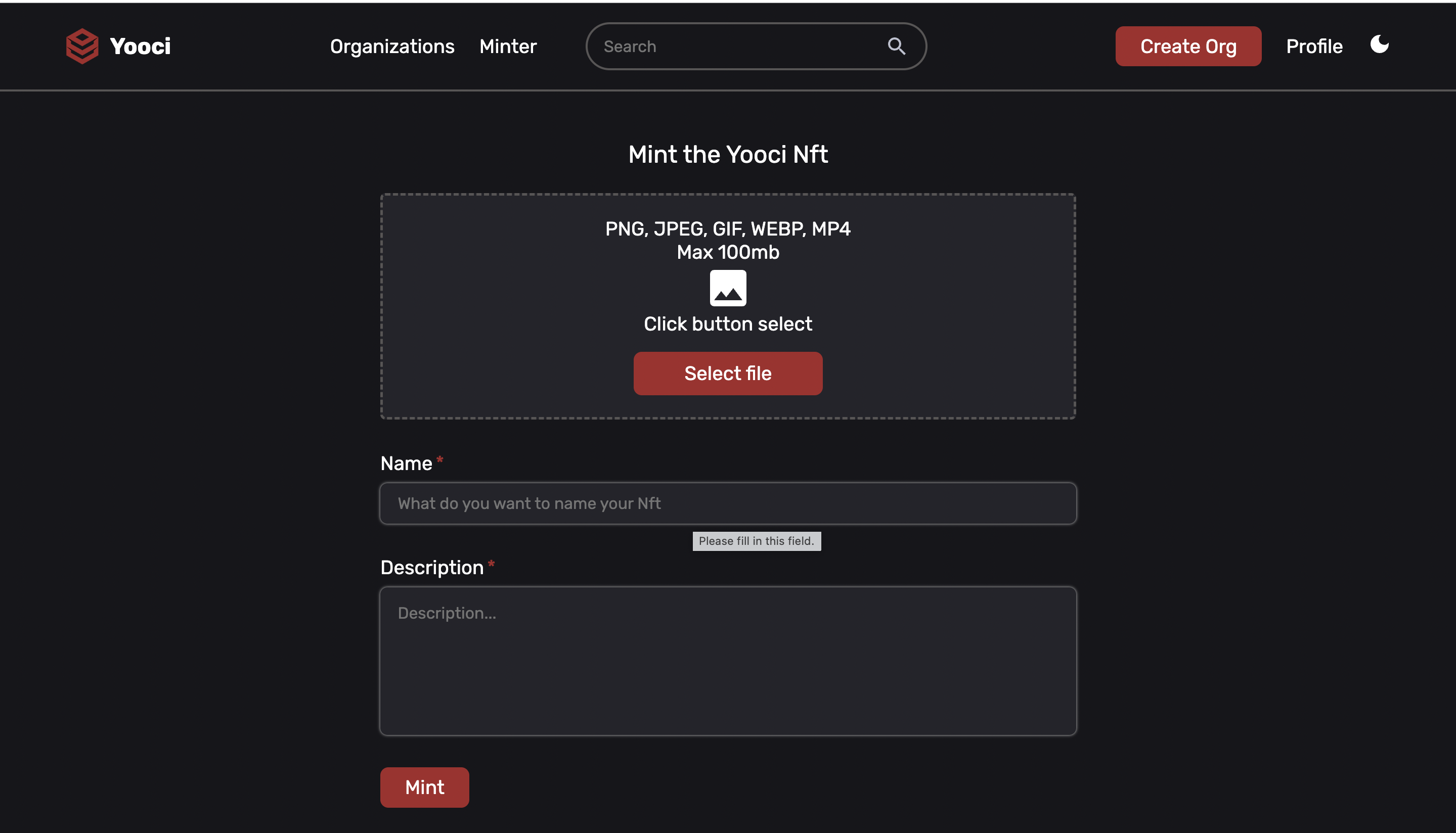The image size is (1456, 833).
Task: Click the Yooci cube logo icon
Action: (82, 47)
